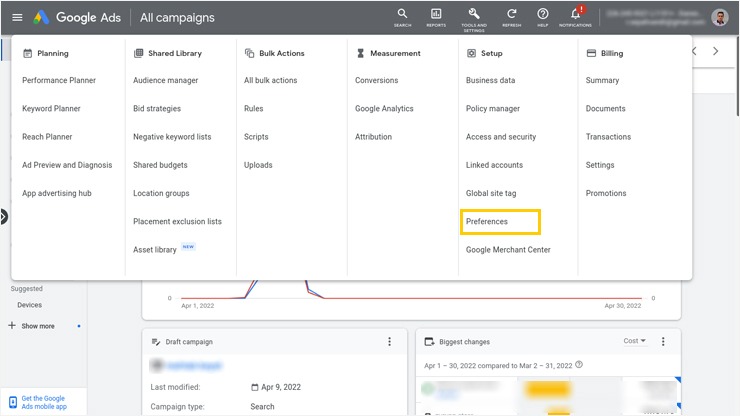Open Policy manager
This screenshot has width=740, height=416.
coord(493,109)
